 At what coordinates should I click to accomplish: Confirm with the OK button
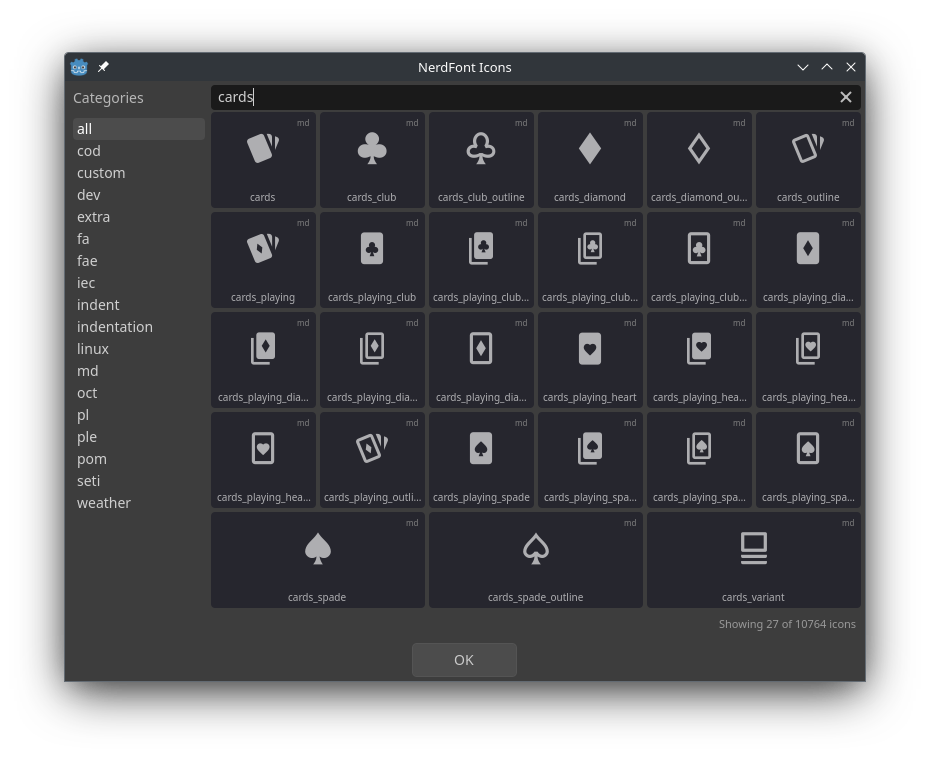[464, 660]
